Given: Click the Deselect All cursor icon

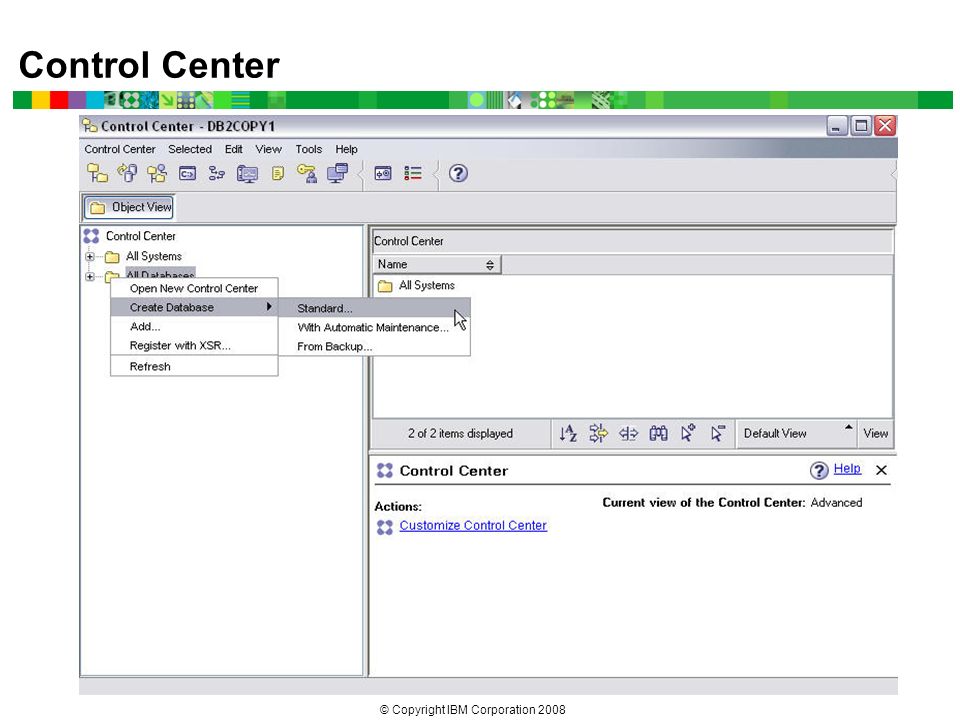Looking at the screenshot, I should (718, 433).
